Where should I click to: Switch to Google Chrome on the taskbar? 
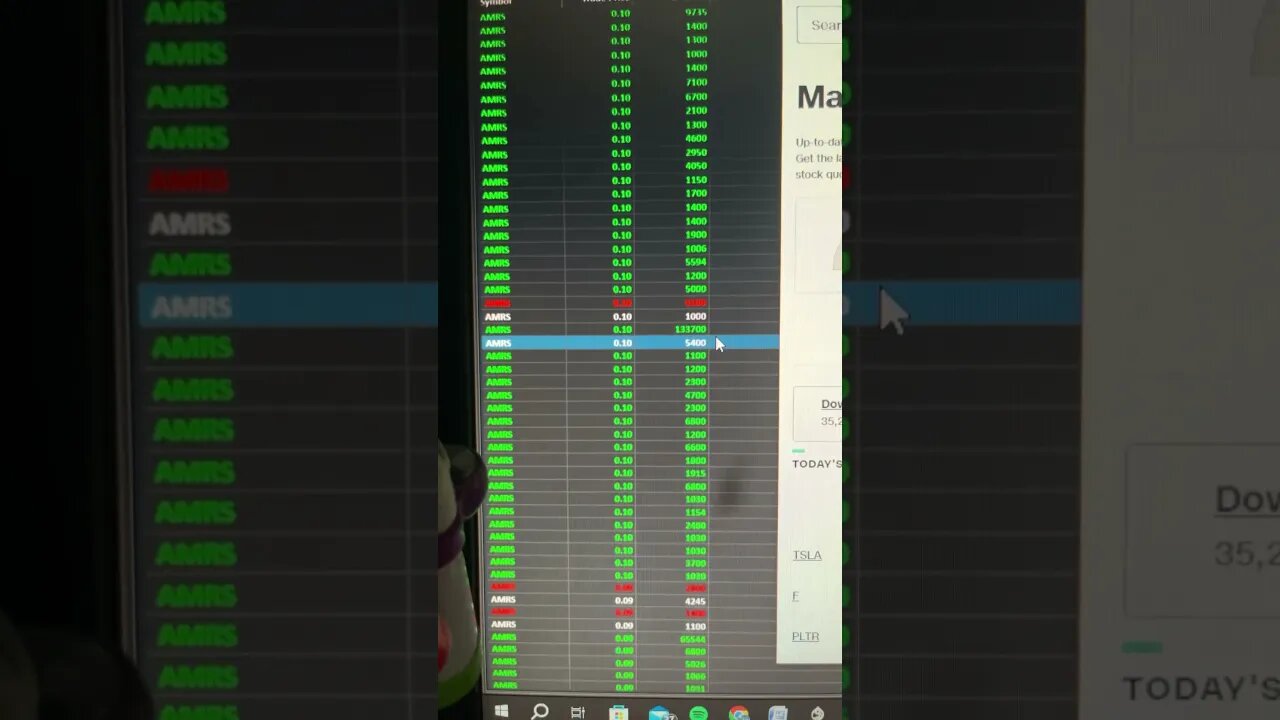[739, 713]
